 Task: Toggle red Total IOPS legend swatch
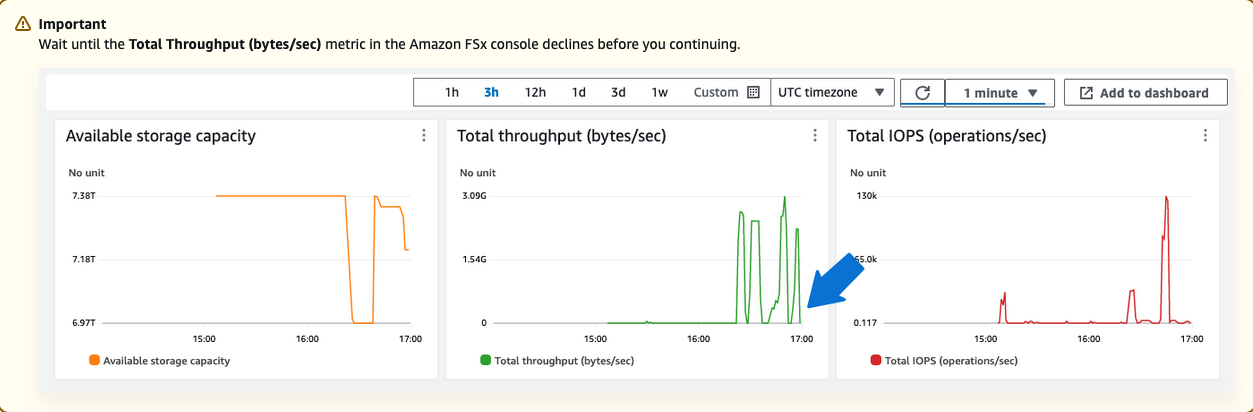tap(876, 361)
